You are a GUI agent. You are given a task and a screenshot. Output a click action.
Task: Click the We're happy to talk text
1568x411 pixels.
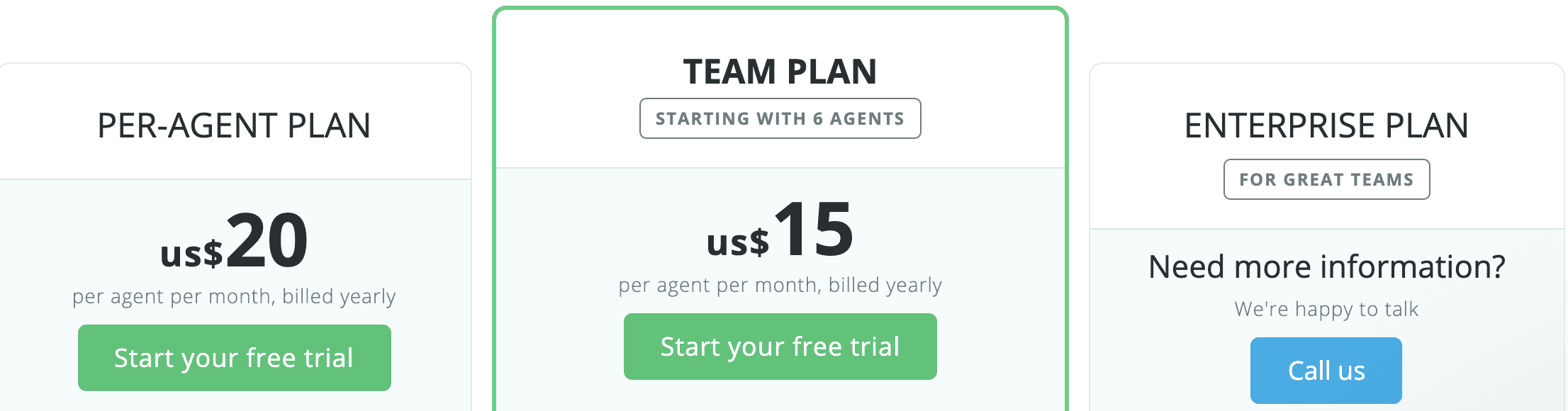pos(1326,309)
